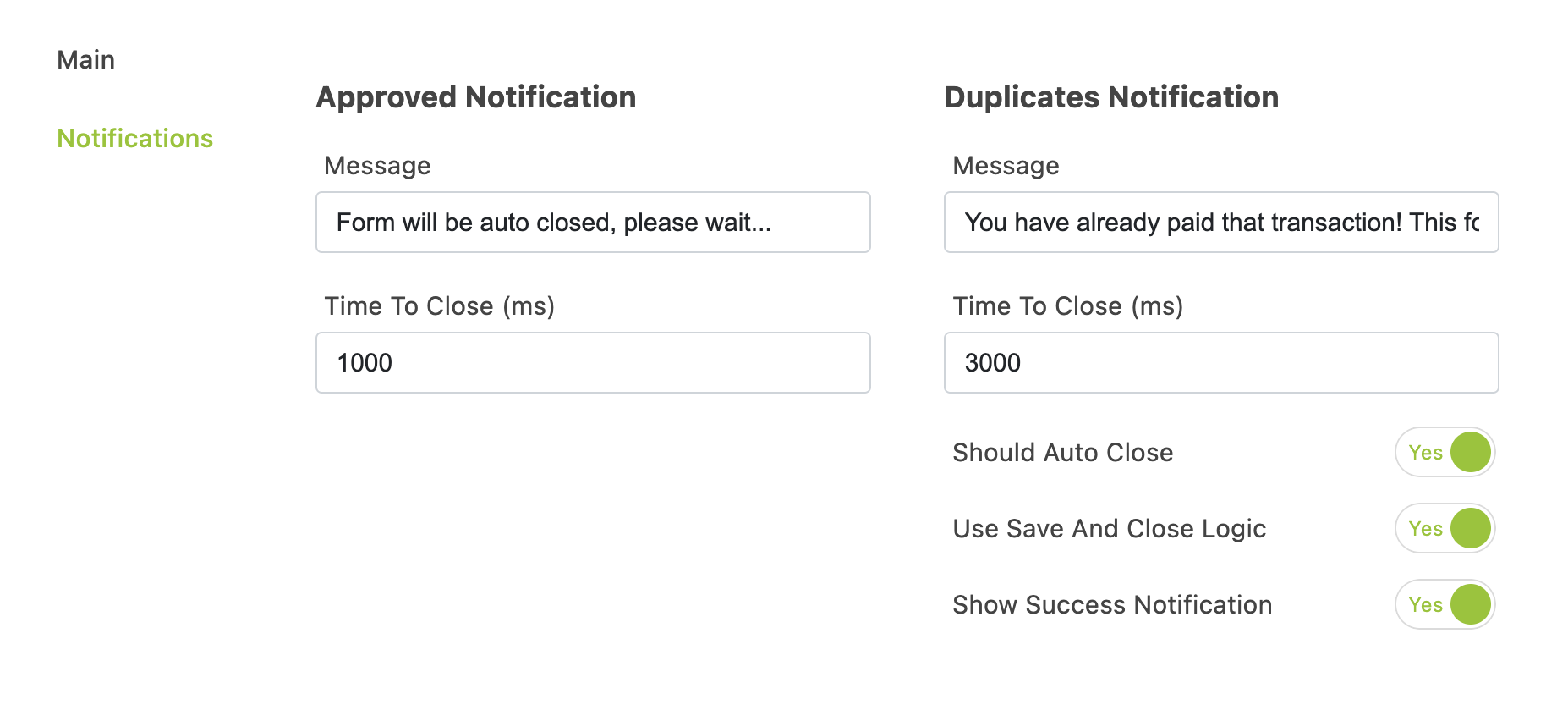Focus the Approved Notification message field
Screen dimensions: 1568x721
(x=593, y=222)
